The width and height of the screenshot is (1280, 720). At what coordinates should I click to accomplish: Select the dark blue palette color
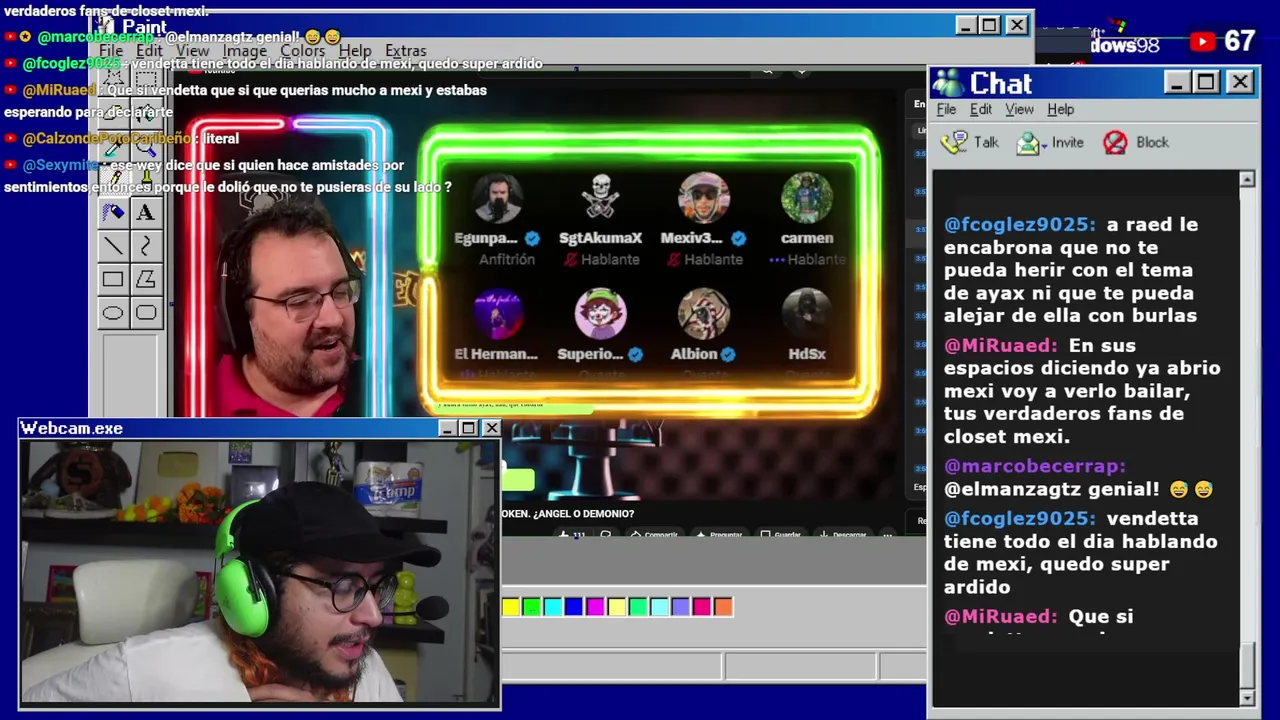point(574,606)
